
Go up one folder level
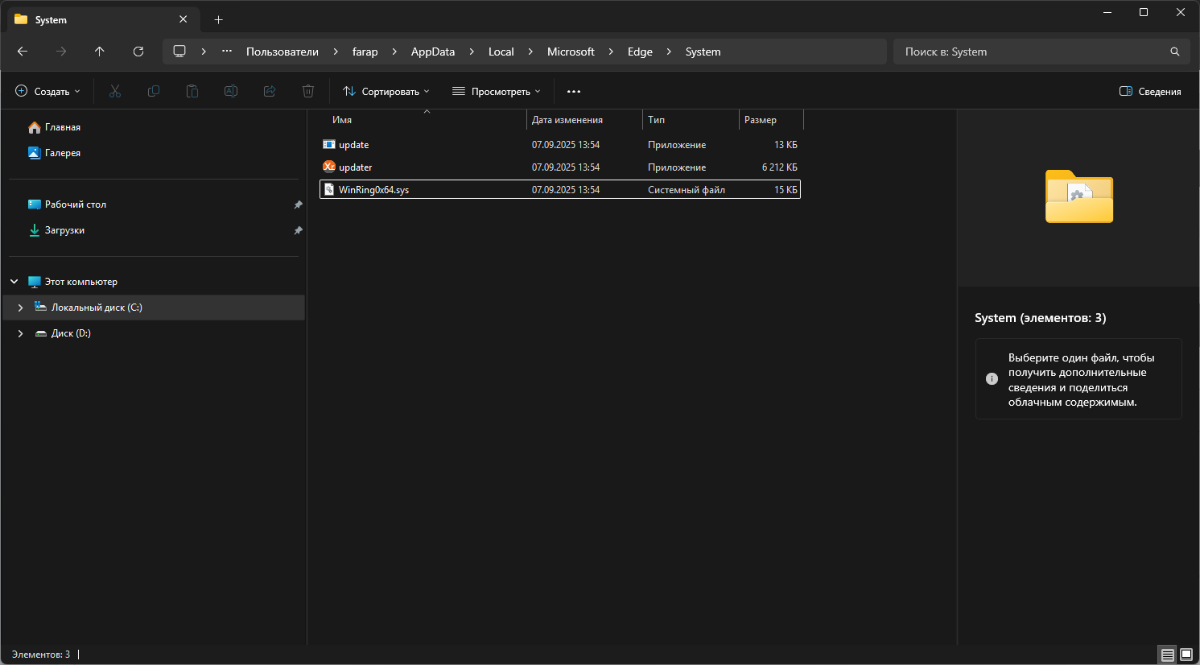point(99,51)
